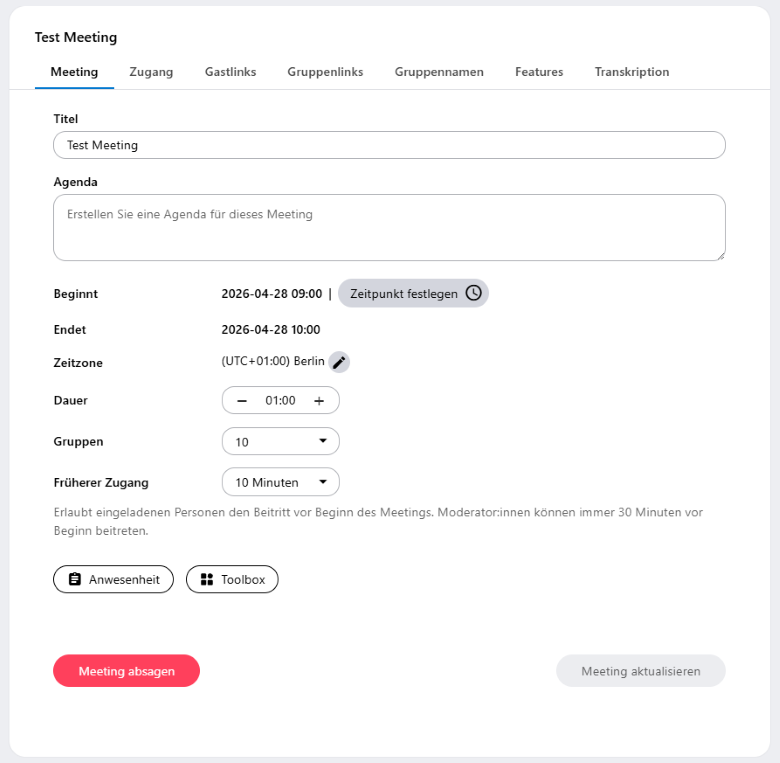Click the Meeting aktualisieren button
Viewport: 780px width, 763px height.
point(640,671)
